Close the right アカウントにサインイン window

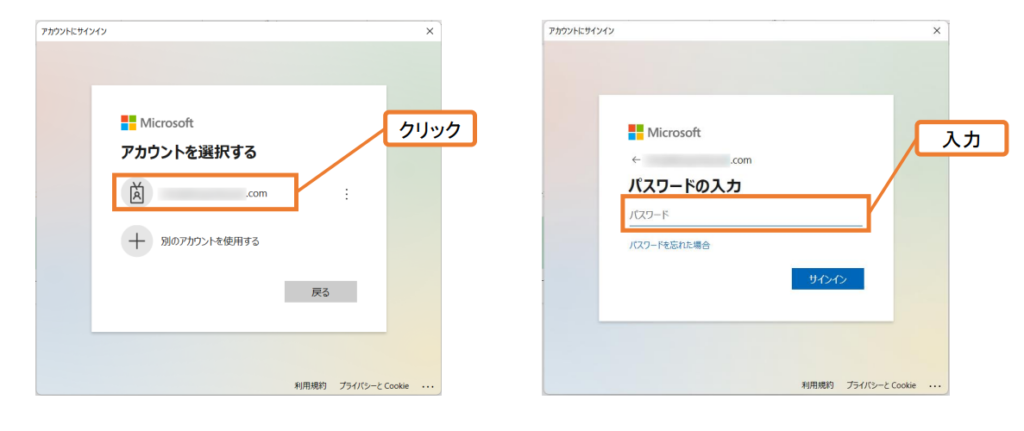[937, 31]
